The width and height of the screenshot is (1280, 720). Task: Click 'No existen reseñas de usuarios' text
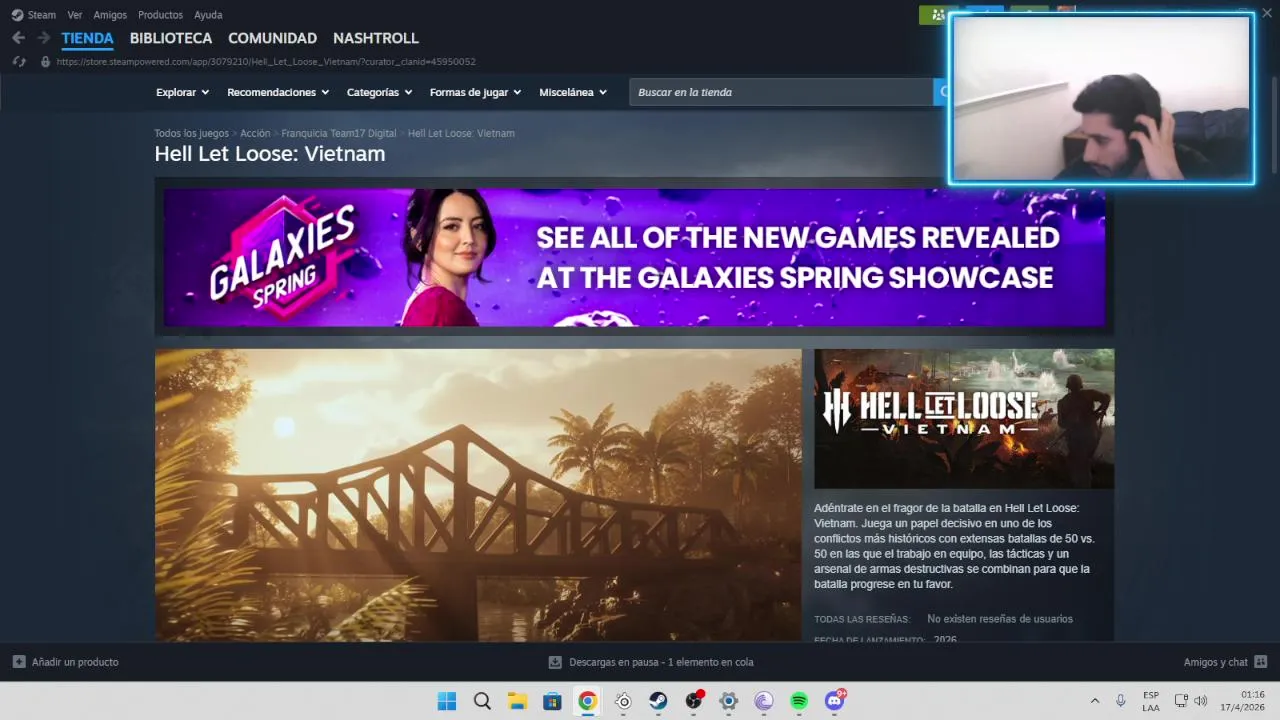1000,619
